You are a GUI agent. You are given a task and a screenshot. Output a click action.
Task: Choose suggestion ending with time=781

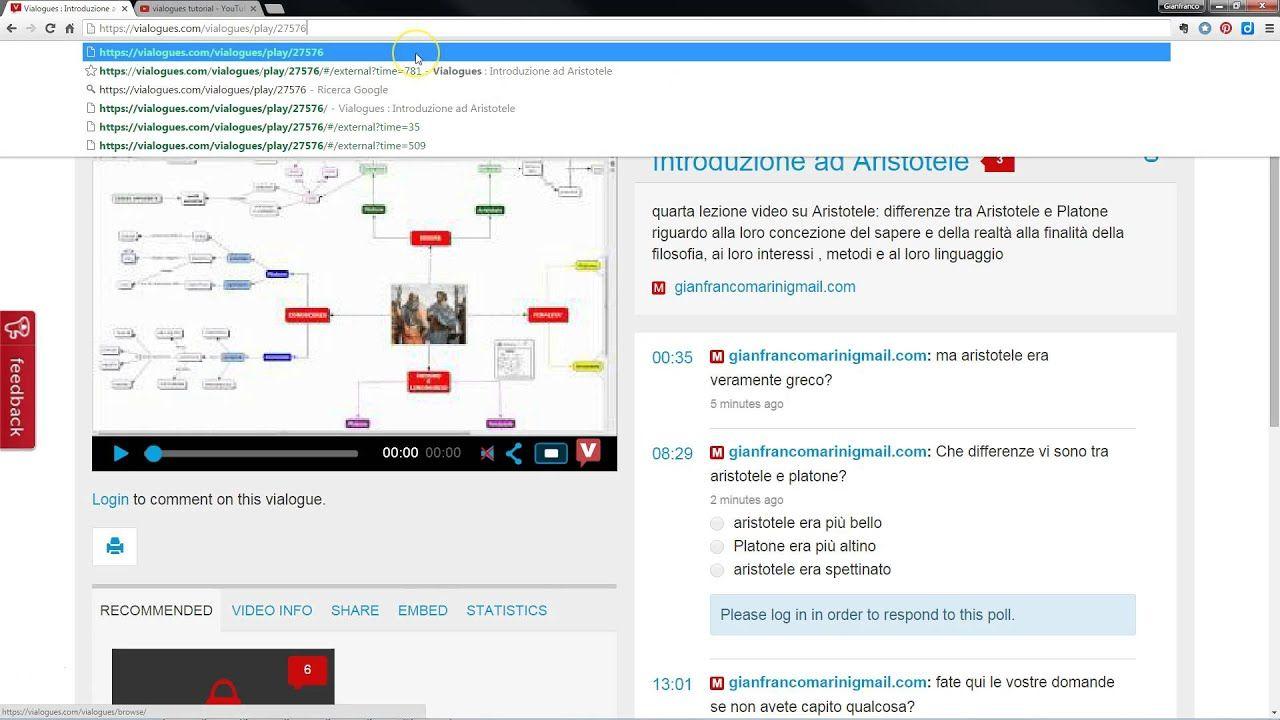tap(626, 71)
